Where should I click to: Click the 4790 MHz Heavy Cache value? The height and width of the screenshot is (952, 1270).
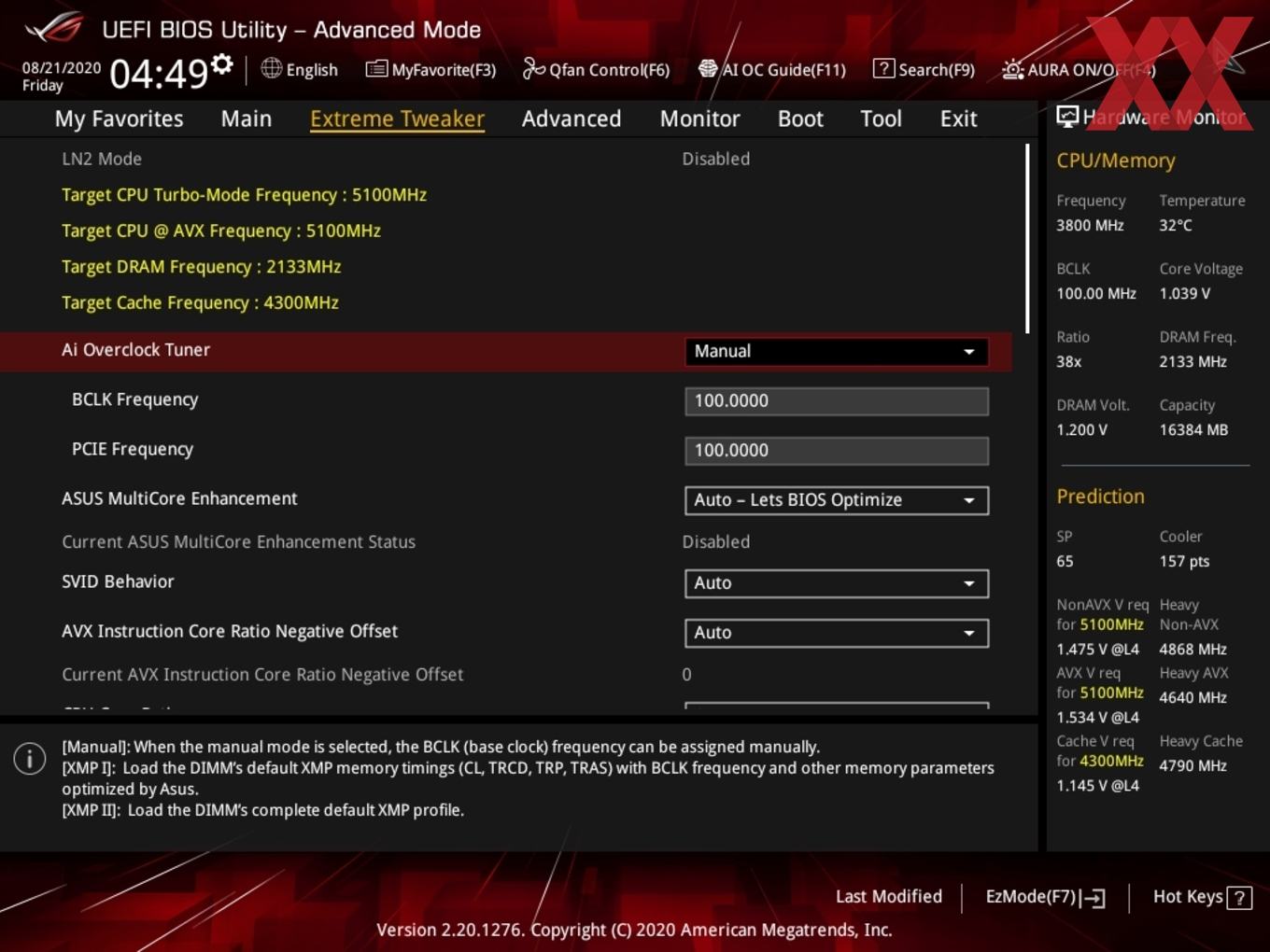coord(1192,765)
